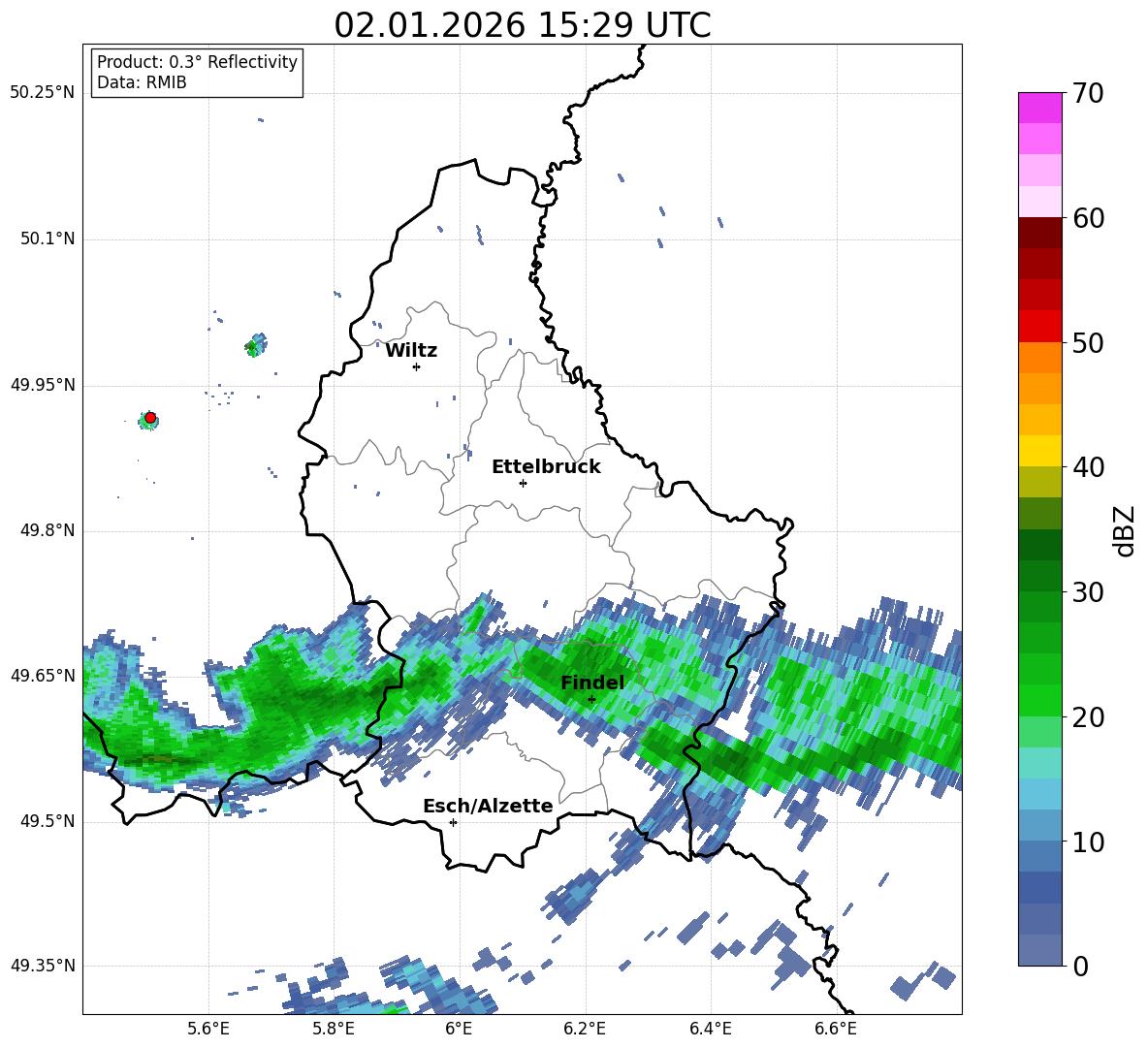
Task: Click the yellow 40 dBZ colorbar segment
Action: tap(1039, 451)
